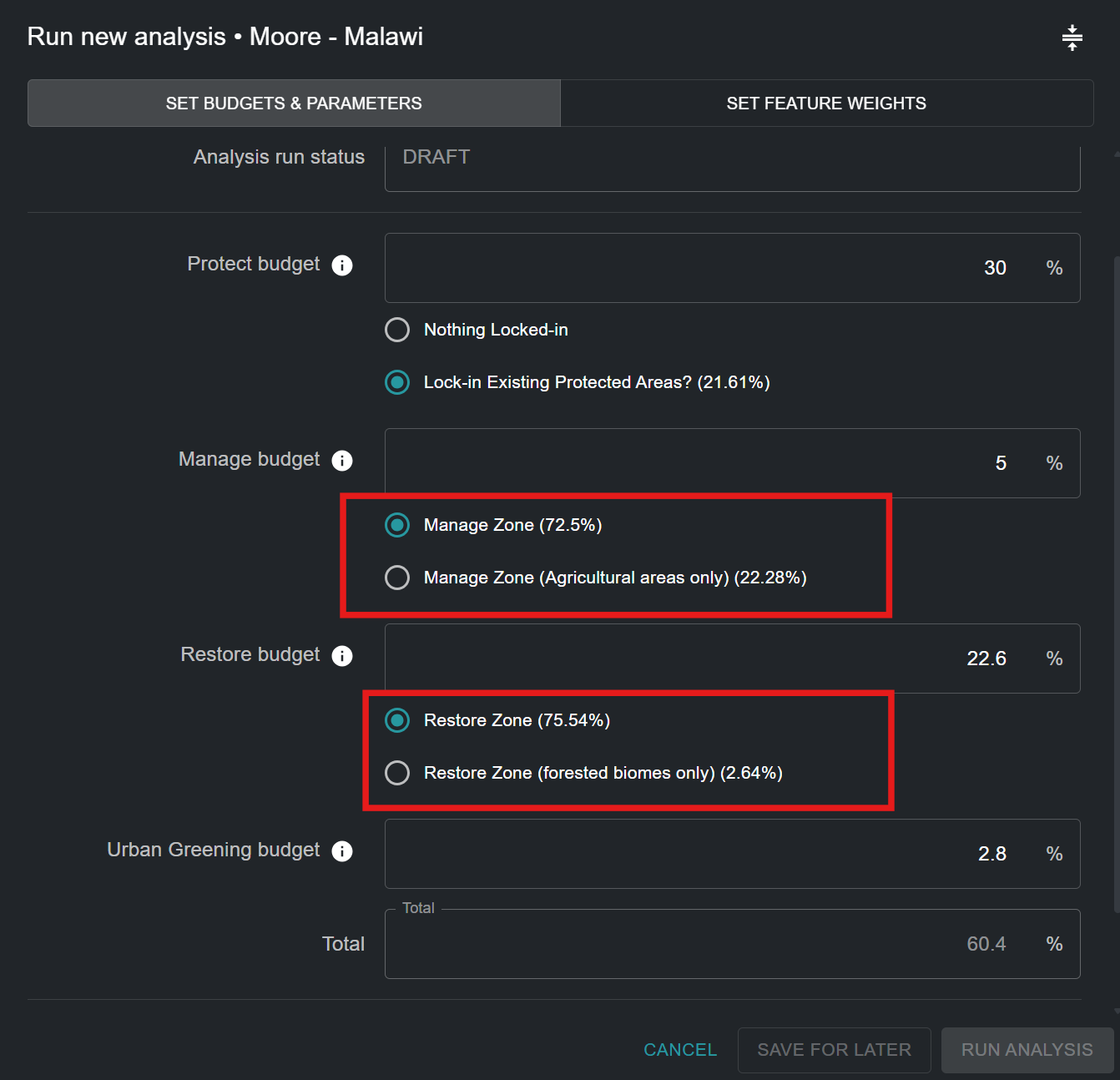Click the Save For Later button
Image resolution: width=1120 pixels, height=1080 pixels.
834,1050
